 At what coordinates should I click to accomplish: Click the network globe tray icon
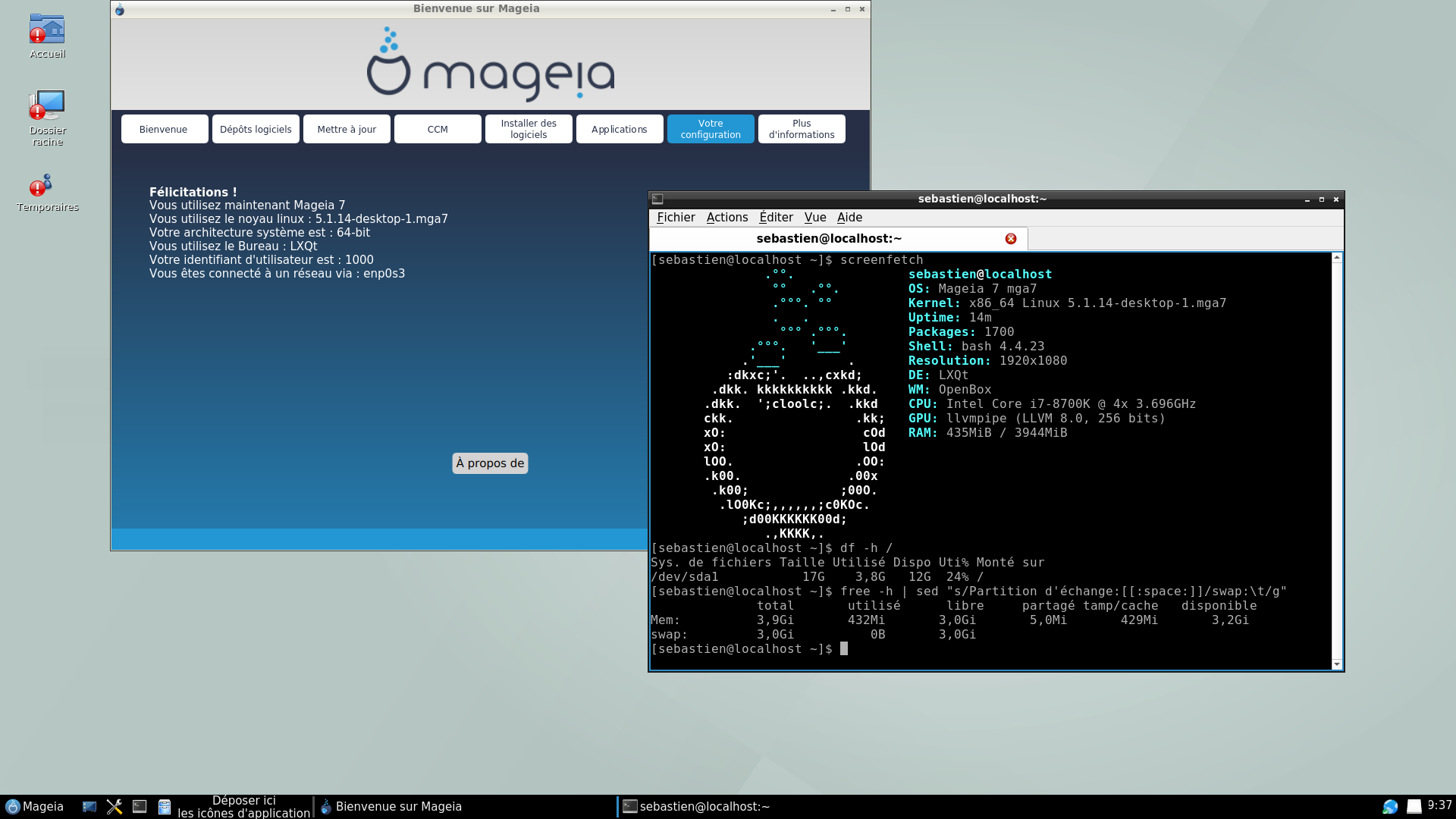click(x=1390, y=807)
